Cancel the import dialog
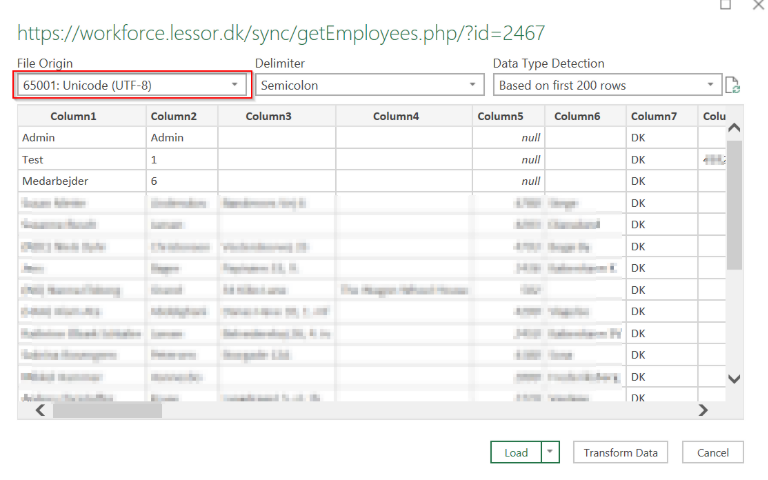Viewport: 768px width, 480px height. click(713, 452)
